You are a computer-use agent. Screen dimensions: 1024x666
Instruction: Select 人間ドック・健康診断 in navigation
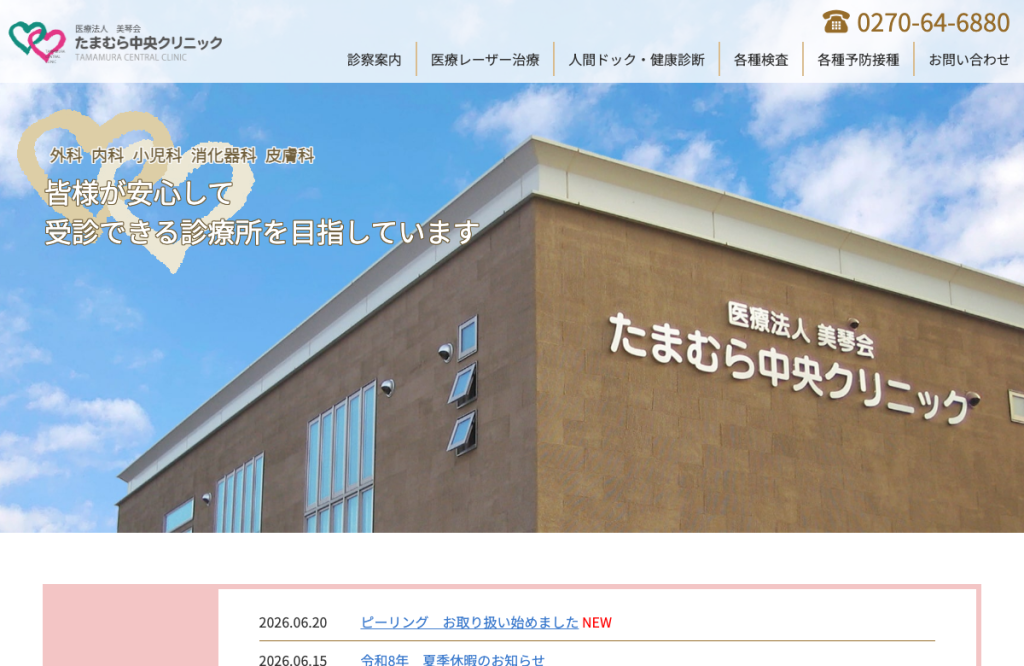(x=637, y=60)
